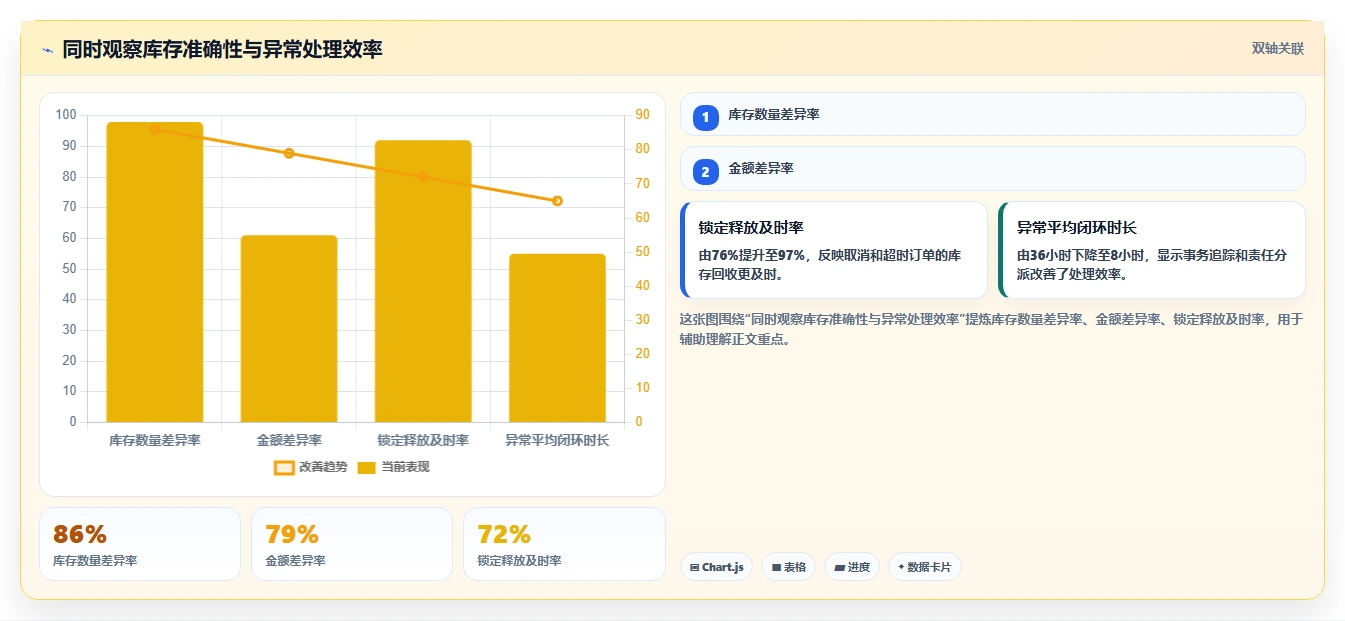Click the chart icon beside the card title

pyautogui.click(x=47, y=50)
